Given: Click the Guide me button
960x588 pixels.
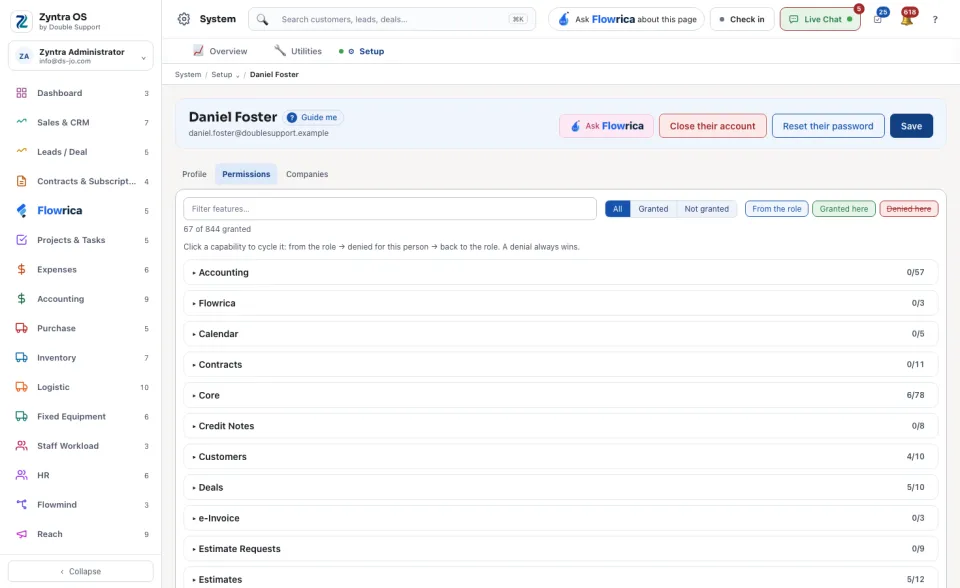Looking at the screenshot, I should (x=313, y=117).
